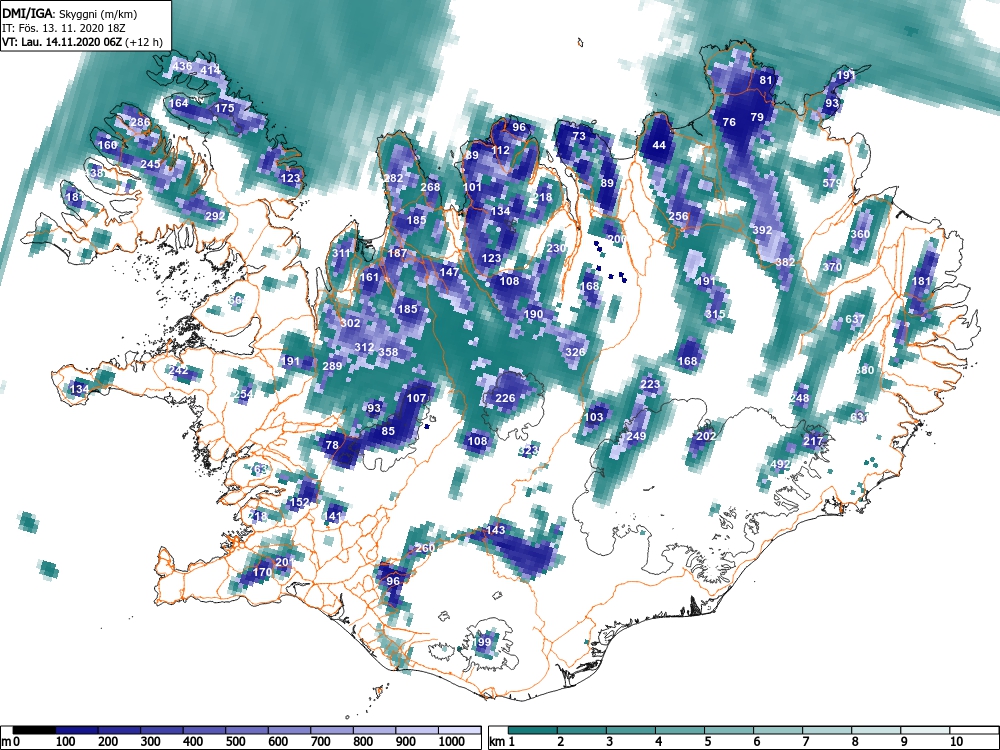
Task: Click the map value 223
Action: tap(650, 384)
